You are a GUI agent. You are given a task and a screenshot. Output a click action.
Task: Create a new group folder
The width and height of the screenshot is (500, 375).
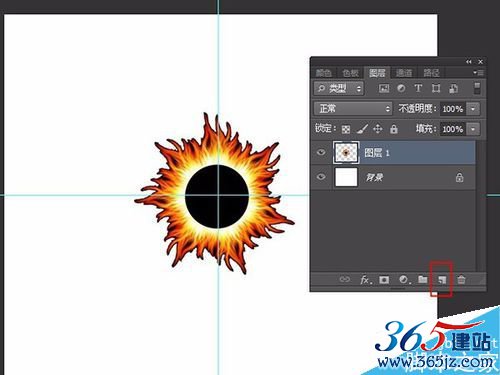423,279
